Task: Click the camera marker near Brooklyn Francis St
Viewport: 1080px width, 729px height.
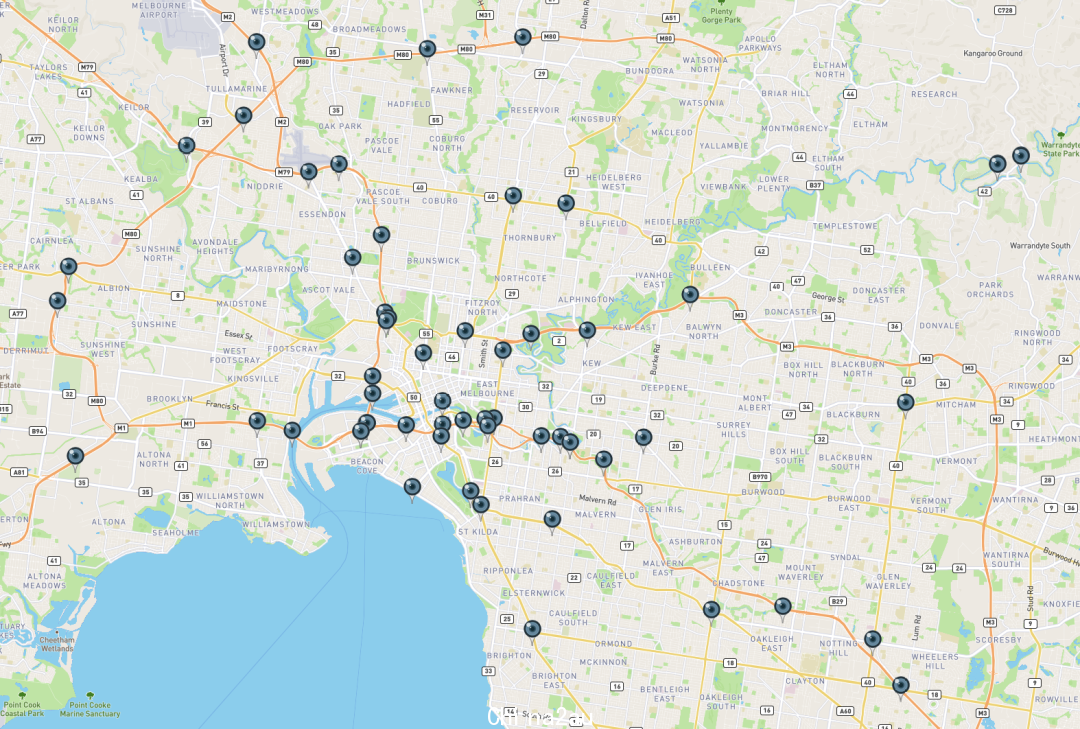Action: click(257, 422)
